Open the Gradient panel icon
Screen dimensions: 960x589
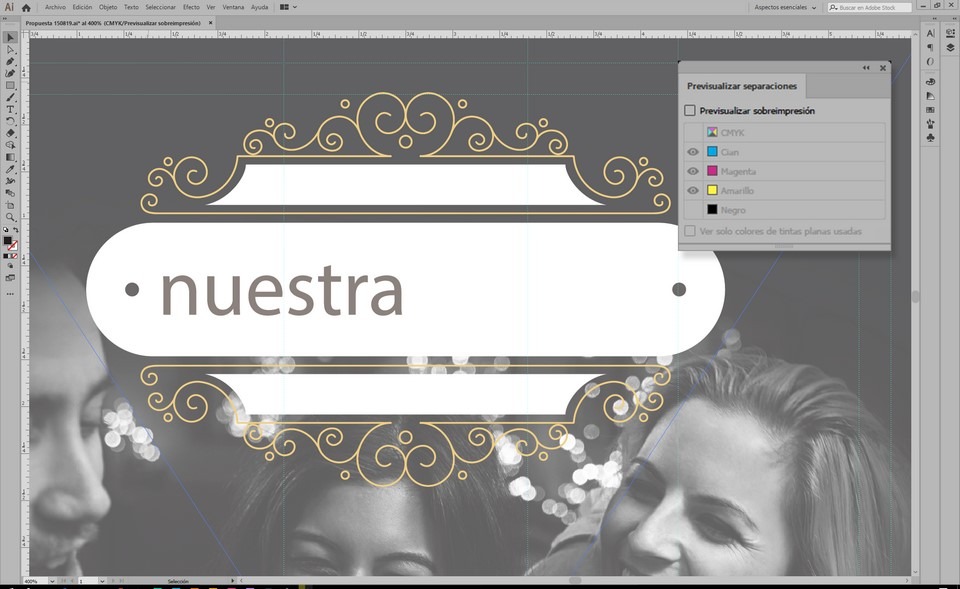[x=931, y=96]
